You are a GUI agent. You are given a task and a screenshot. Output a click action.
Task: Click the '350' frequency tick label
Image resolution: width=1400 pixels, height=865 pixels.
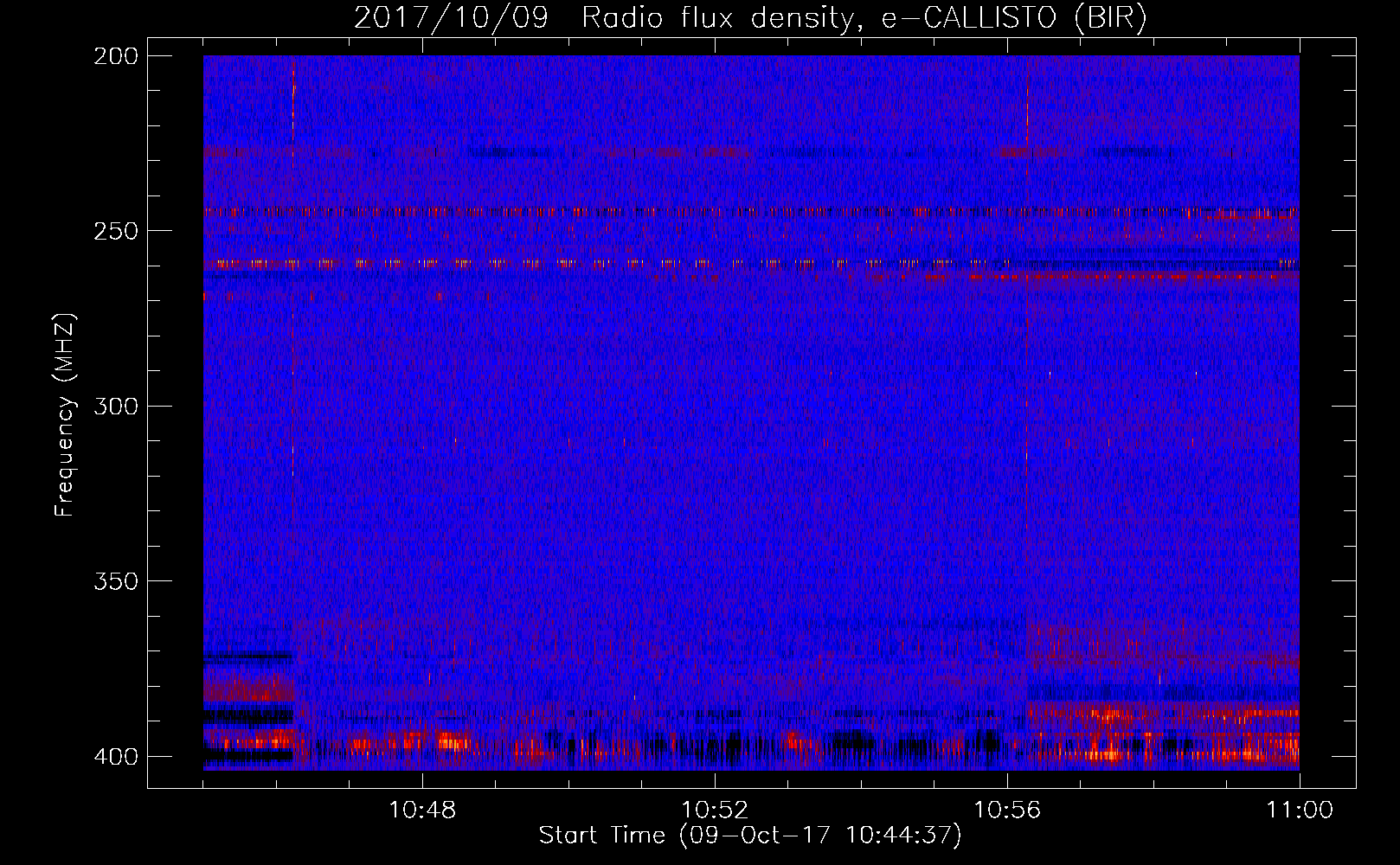[x=116, y=581]
